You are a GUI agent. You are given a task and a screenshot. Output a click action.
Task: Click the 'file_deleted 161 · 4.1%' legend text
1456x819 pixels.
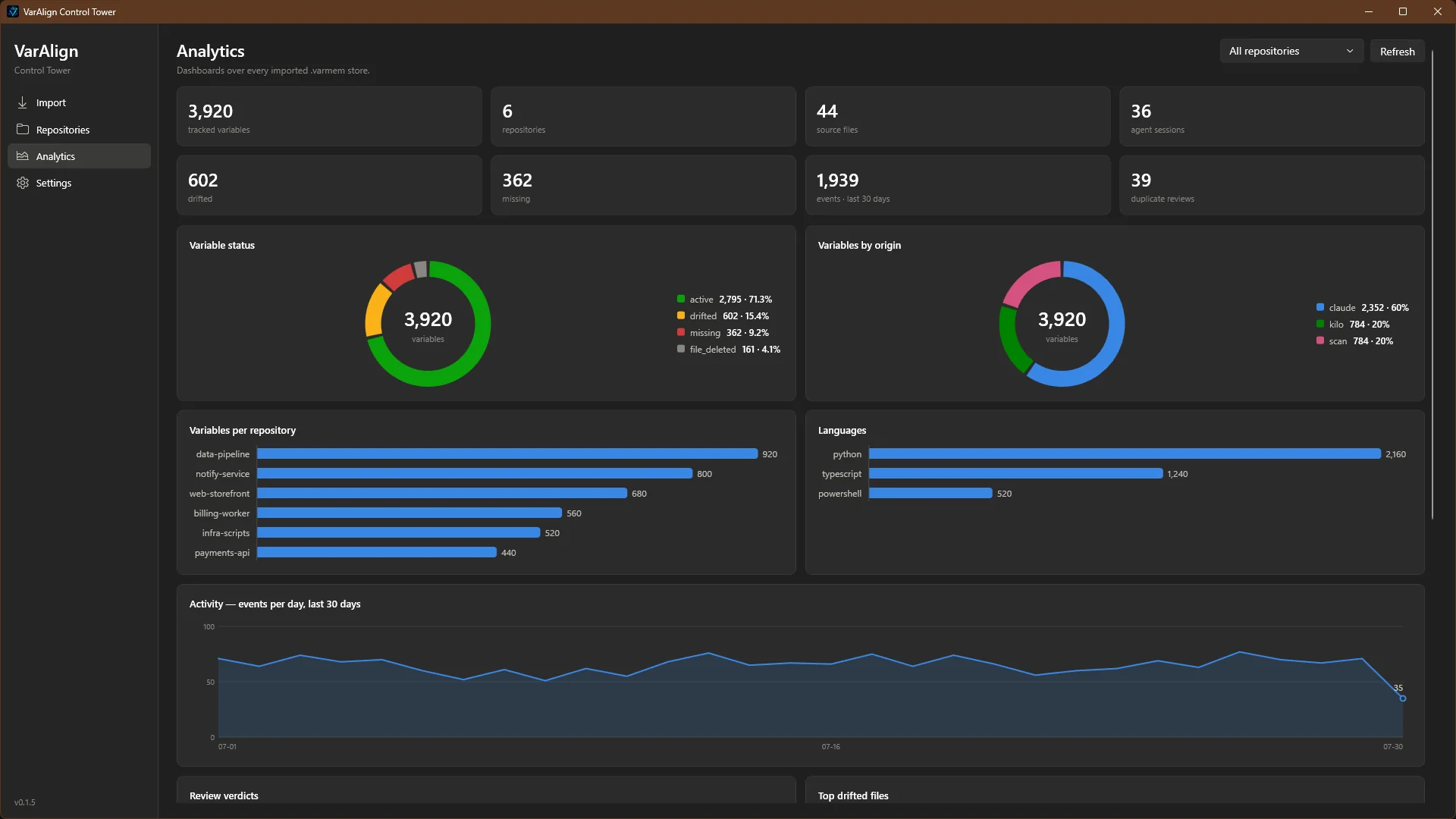tap(735, 350)
